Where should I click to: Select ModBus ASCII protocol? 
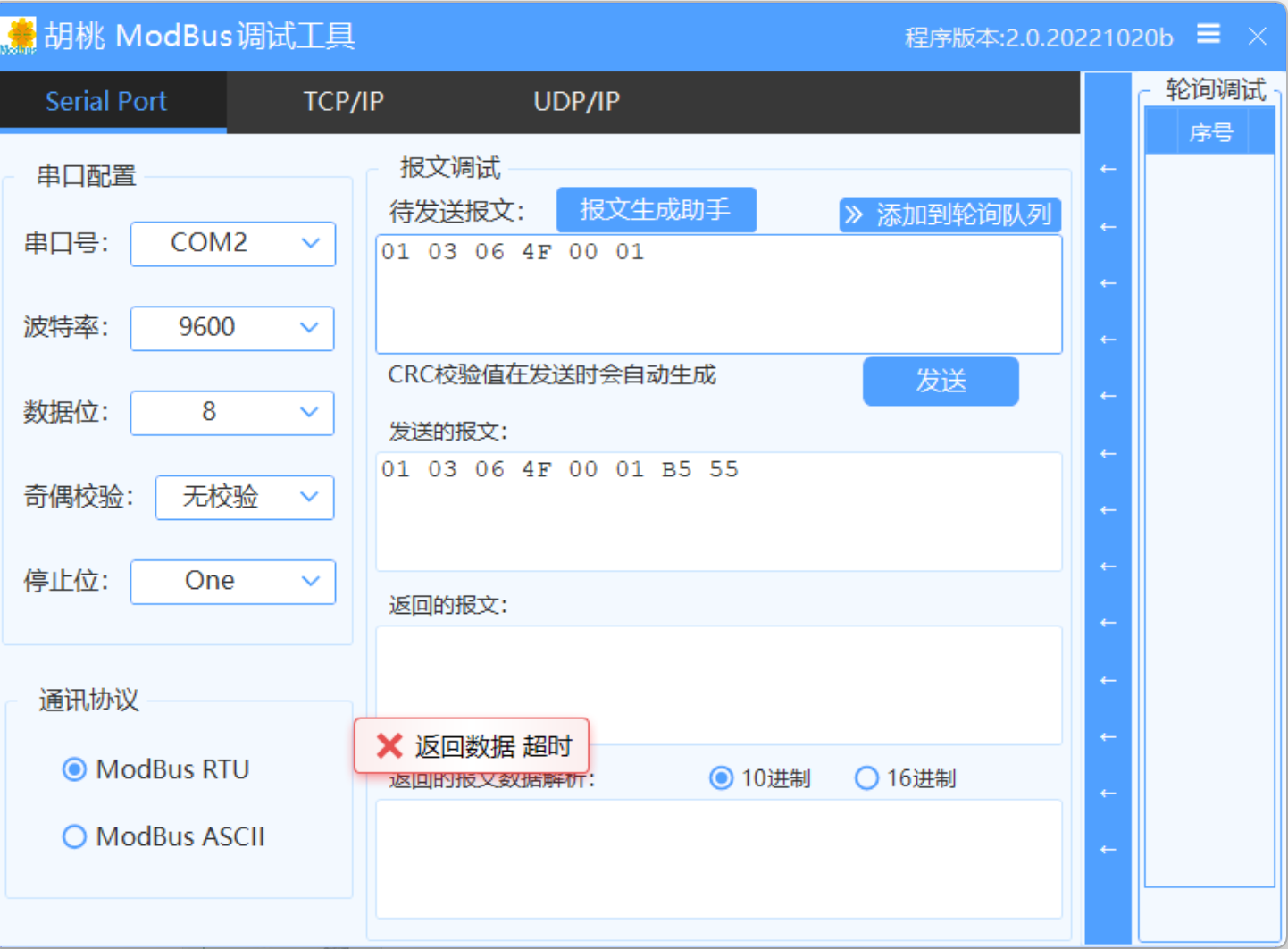75,837
